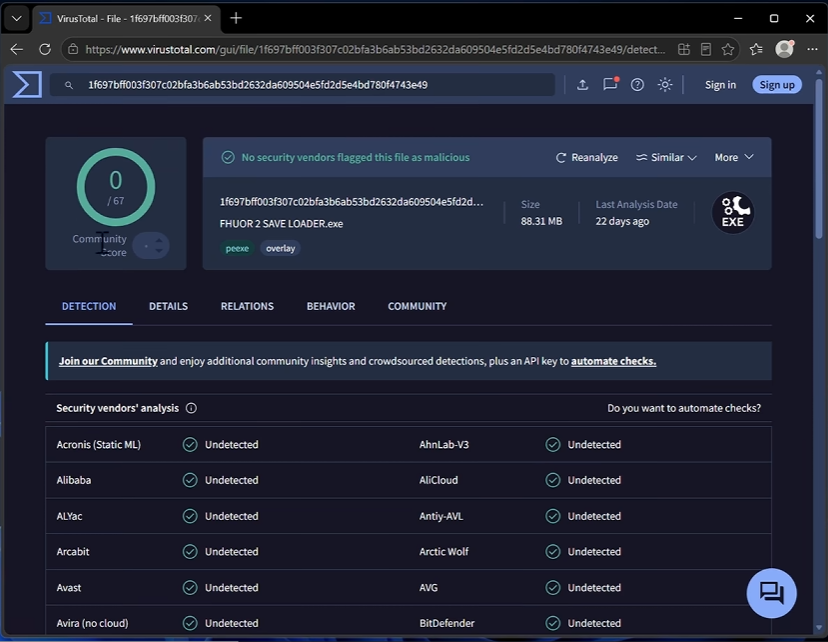Click the 88.31 MB size value
Viewport: 828px width, 642px height.
click(x=541, y=221)
